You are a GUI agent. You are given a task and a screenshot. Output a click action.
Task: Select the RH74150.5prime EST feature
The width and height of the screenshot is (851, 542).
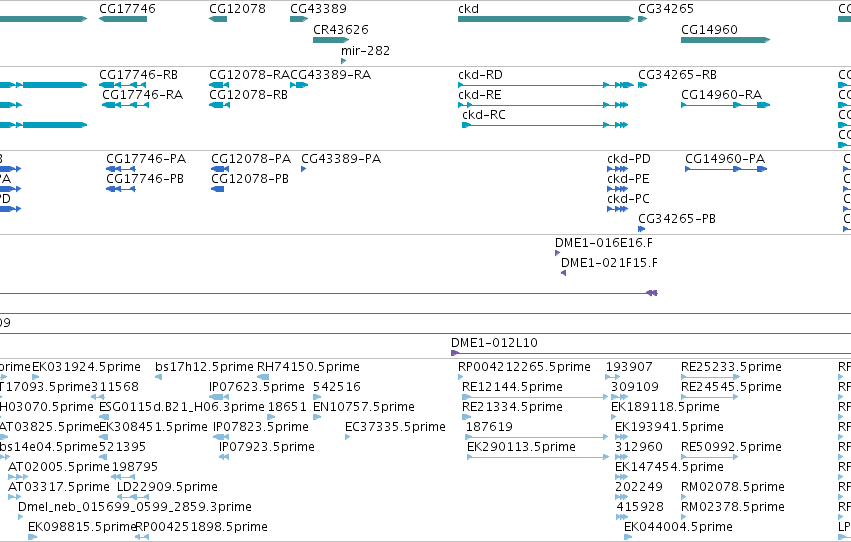click(x=263, y=377)
